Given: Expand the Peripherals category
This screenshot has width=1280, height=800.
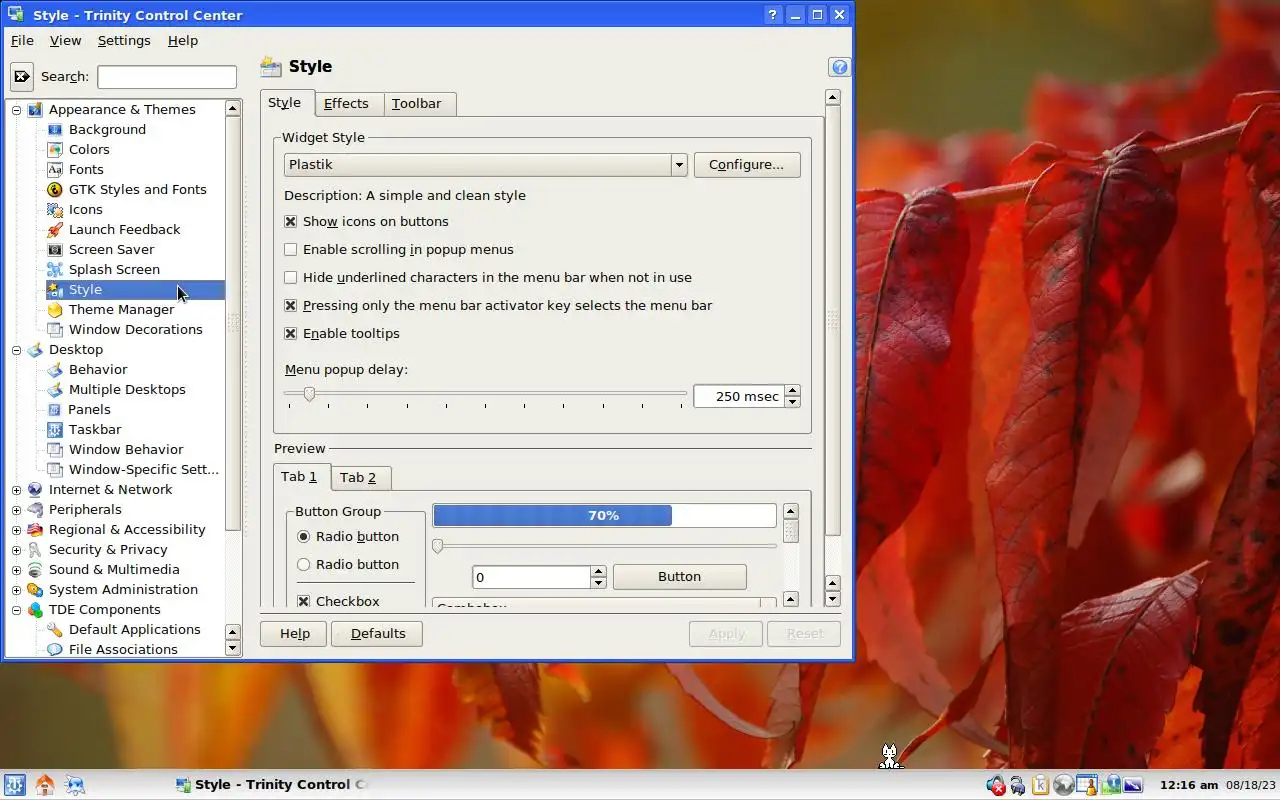Looking at the screenshot, I should (x=16, y=510).
